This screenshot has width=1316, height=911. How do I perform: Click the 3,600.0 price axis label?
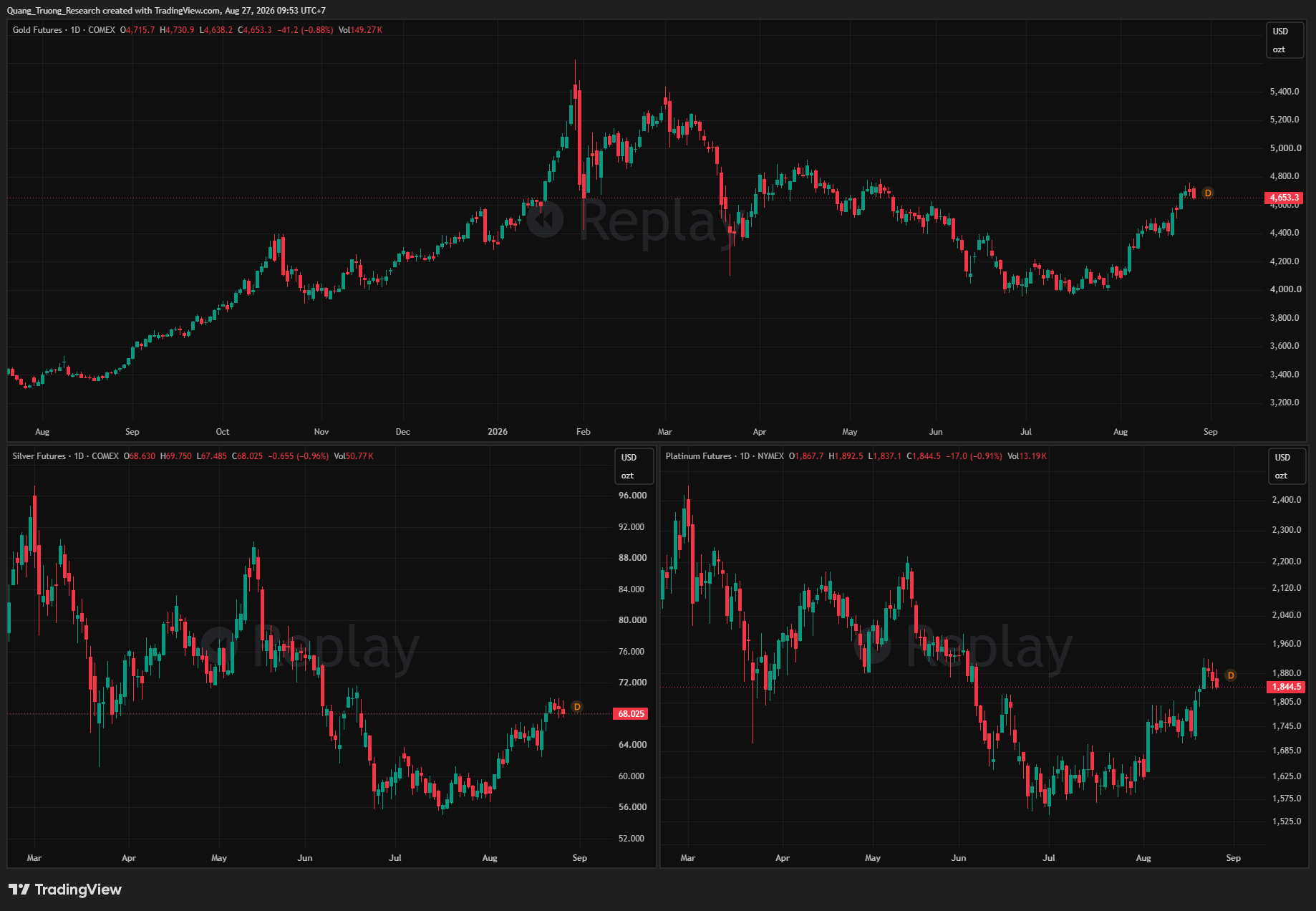pos(1284,346)
